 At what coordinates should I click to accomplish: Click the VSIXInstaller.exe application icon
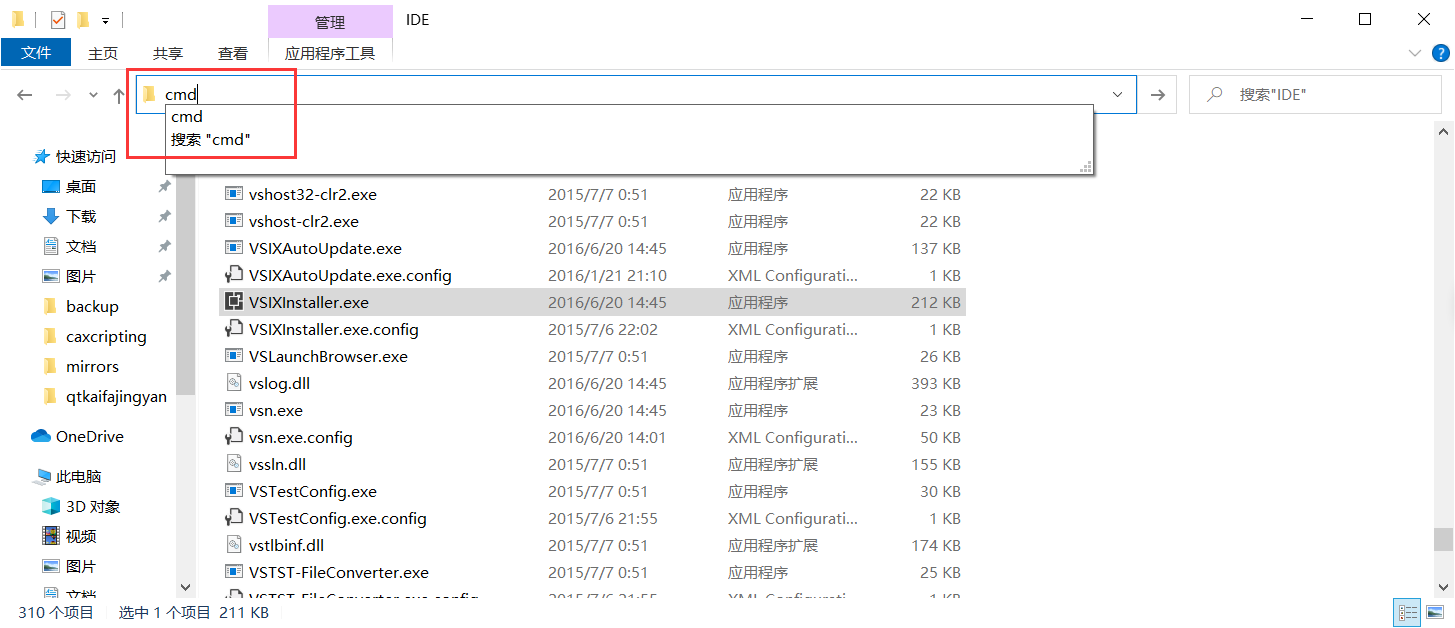[234, 302]
